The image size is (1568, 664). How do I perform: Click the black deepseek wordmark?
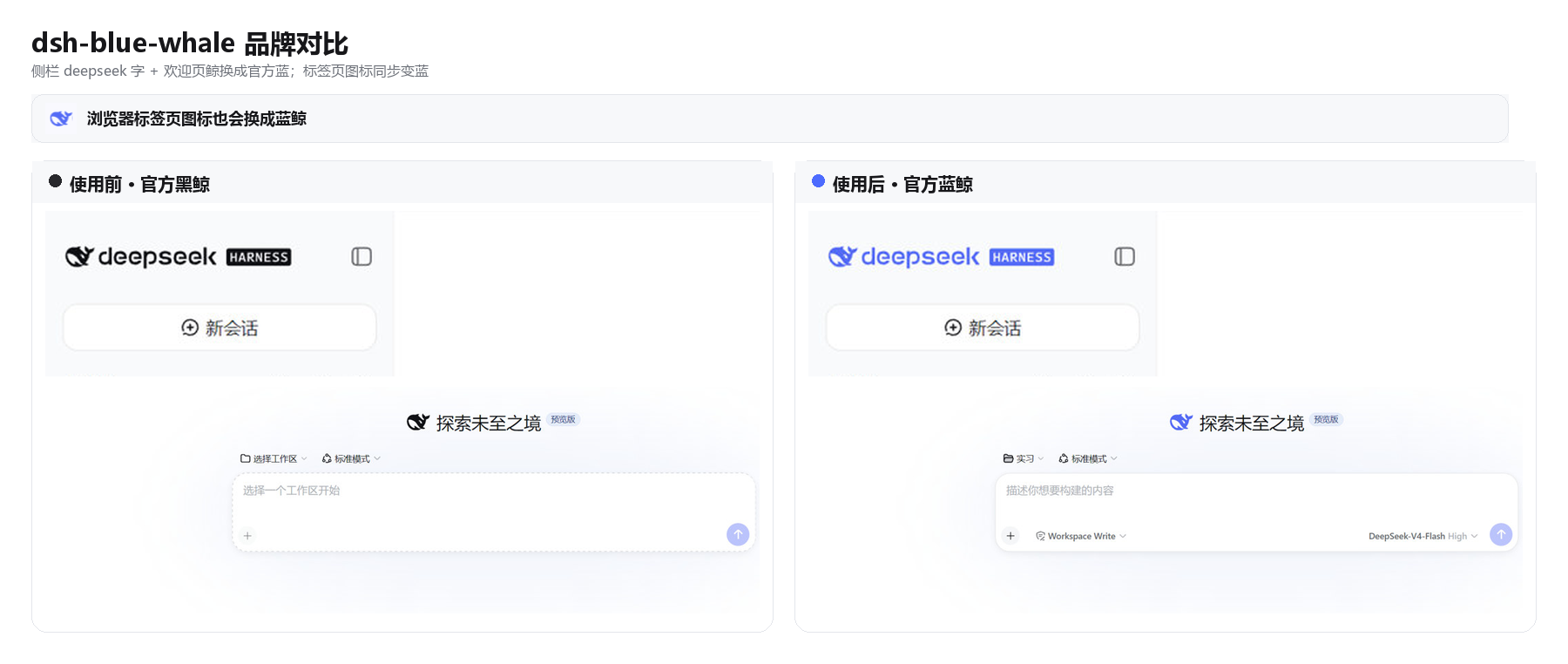pyautogui.click(x=157, y=256)
